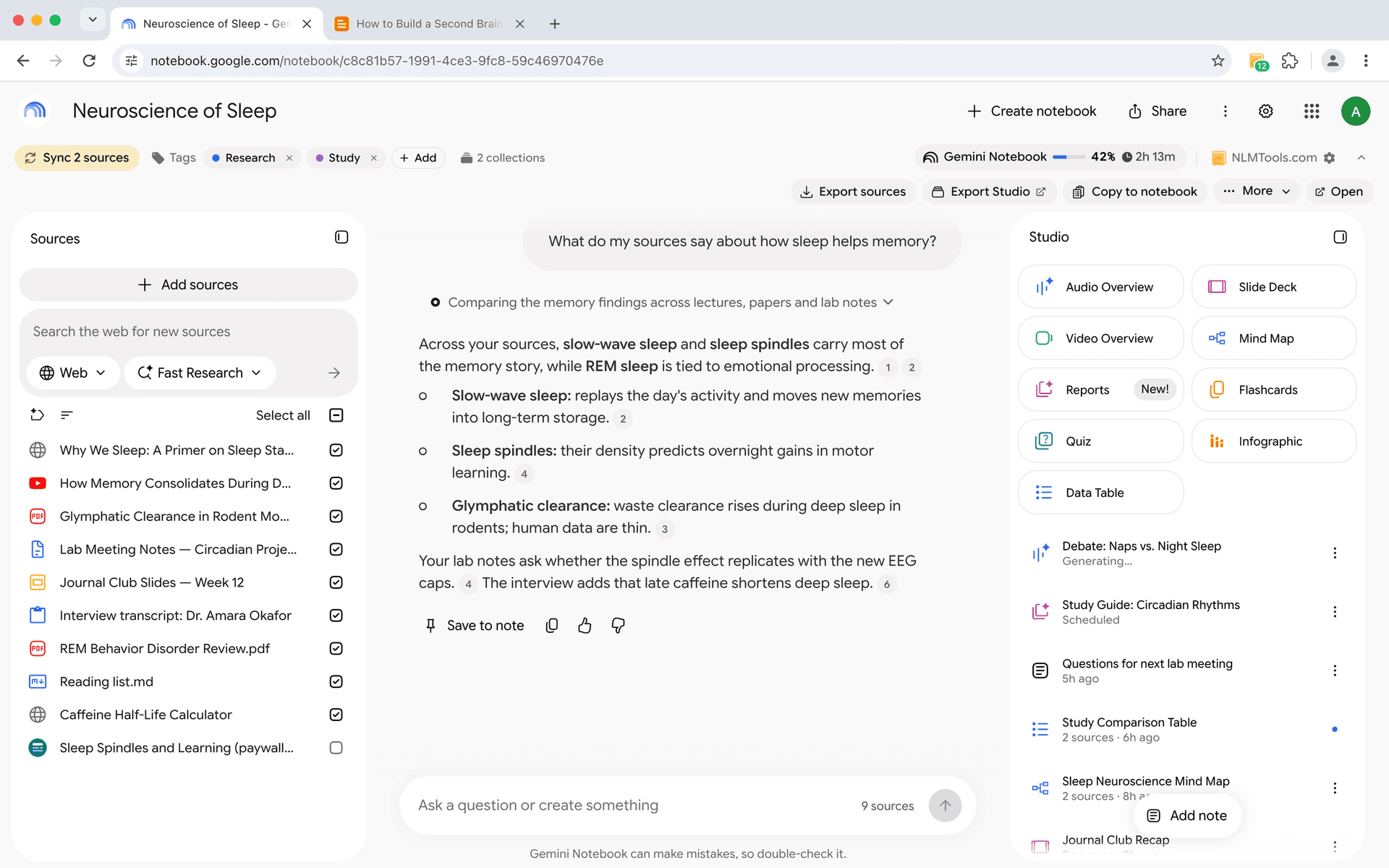The image size is (1389, 868).
Task: Click the Add sources button
Action: click(x=188, y=285)
